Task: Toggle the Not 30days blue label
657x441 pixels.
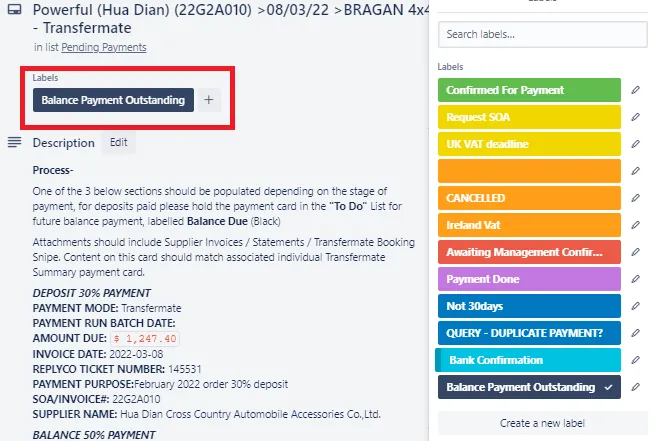Action: [x=529, y=306]
